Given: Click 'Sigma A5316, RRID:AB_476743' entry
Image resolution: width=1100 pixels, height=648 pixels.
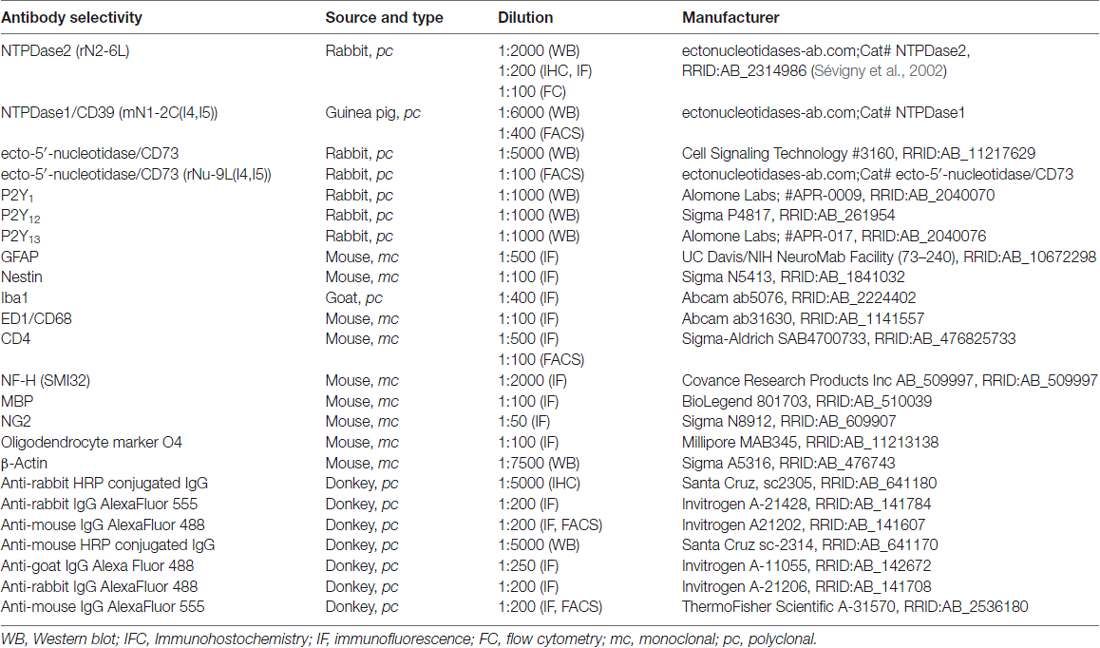Looking at the screenshot, I should click(789, 463).
